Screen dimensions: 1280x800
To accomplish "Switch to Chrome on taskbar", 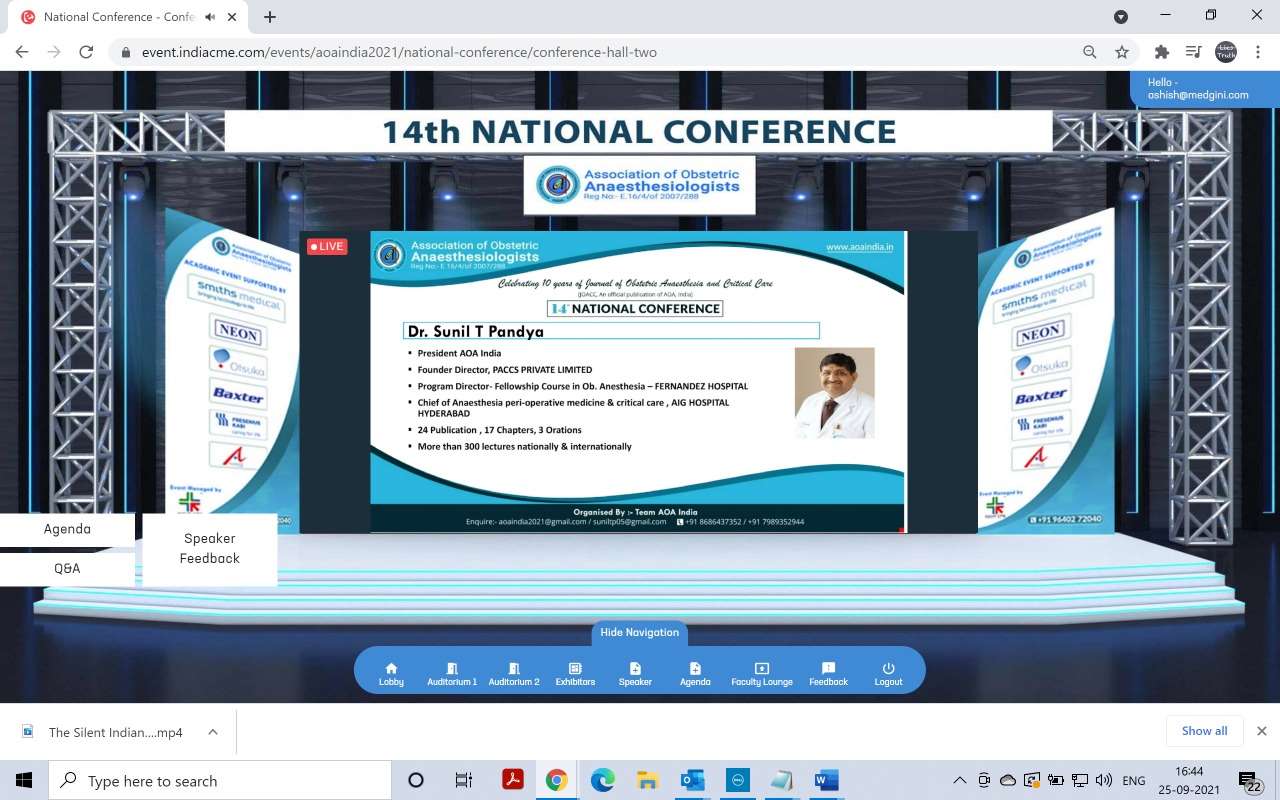I will pos(557,780).
